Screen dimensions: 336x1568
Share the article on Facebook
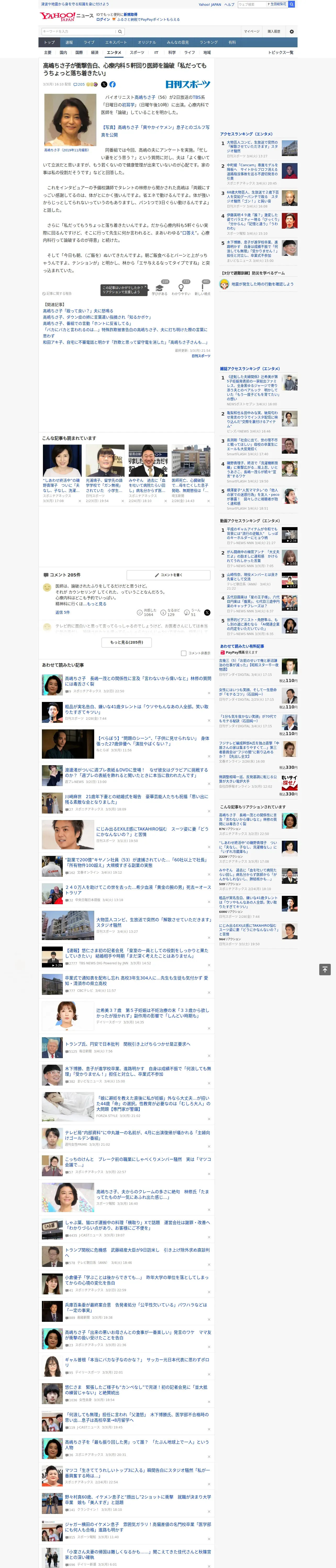click(x=112, y=85)
